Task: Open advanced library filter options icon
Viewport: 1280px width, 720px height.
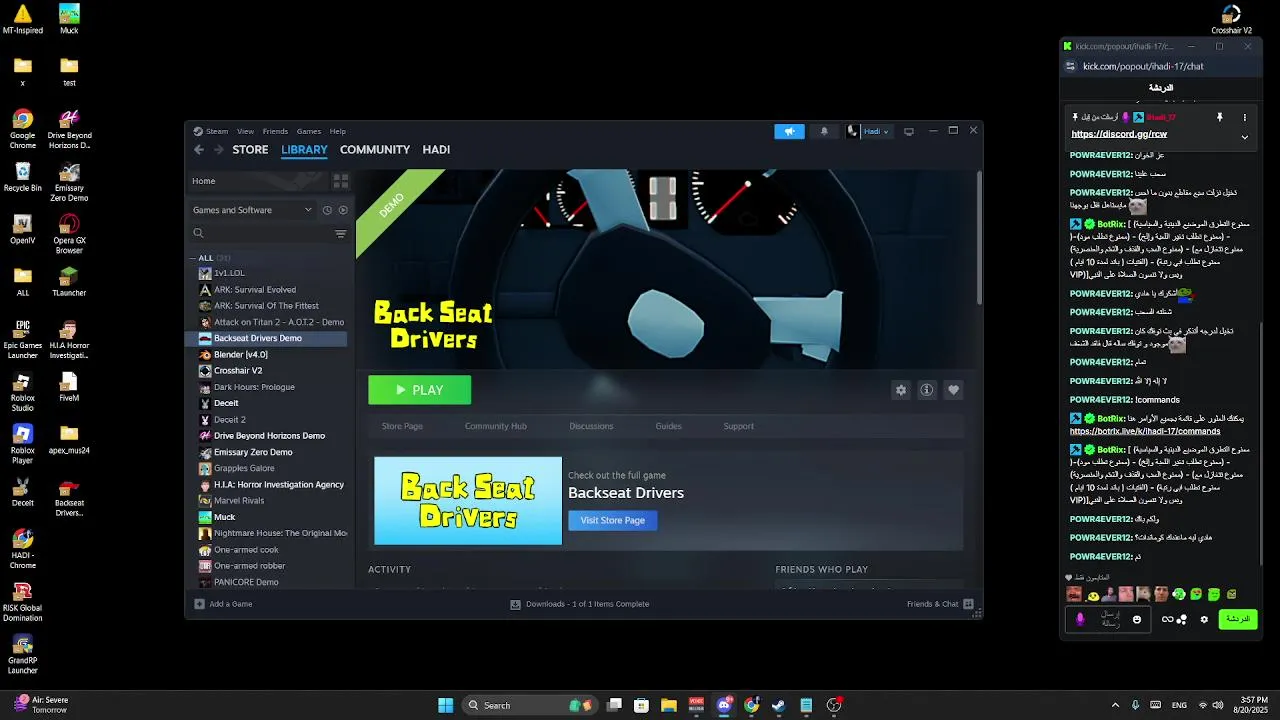Action: (x=340, y=233)
